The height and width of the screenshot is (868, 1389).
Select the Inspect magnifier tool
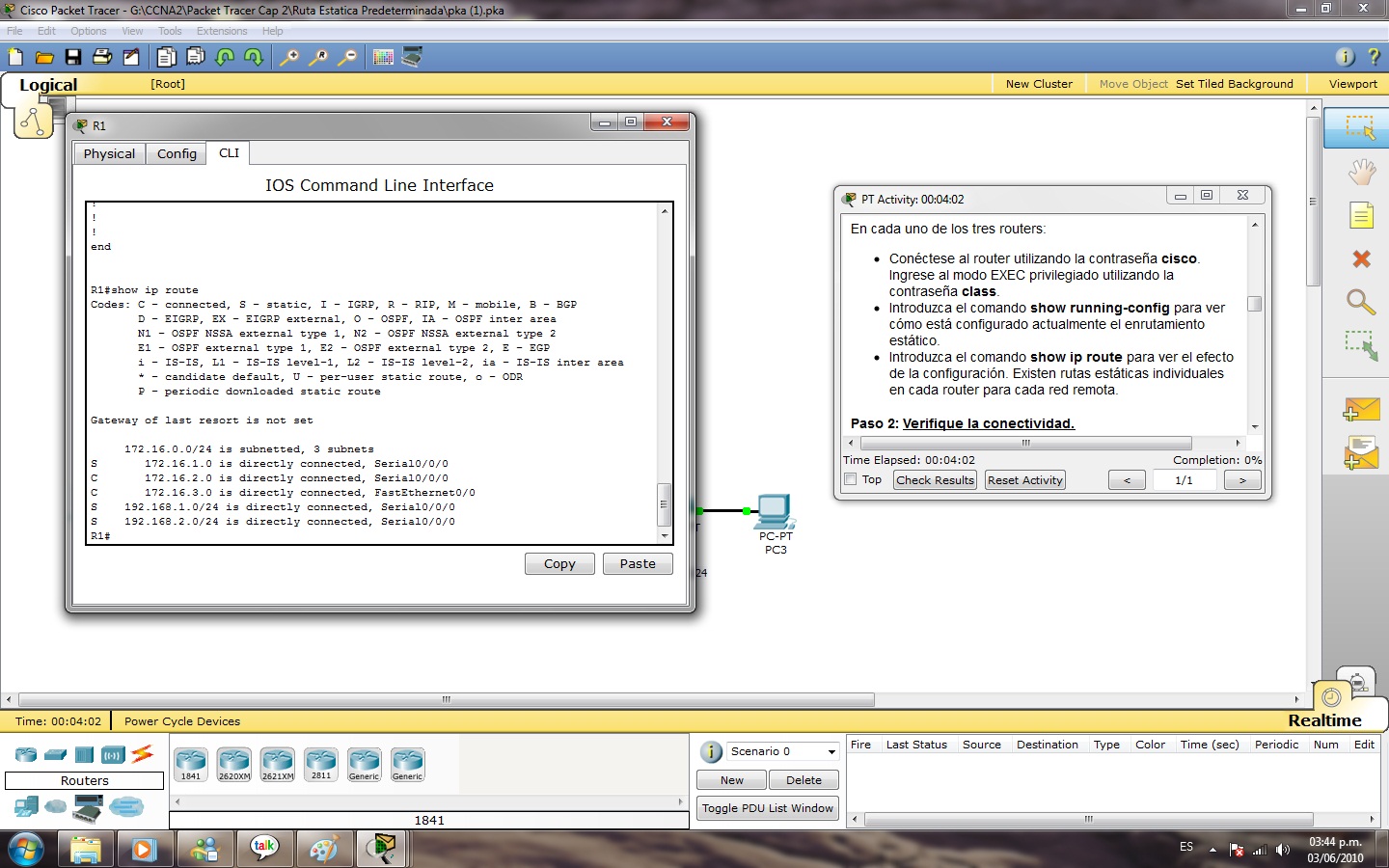coord(1361,302)
